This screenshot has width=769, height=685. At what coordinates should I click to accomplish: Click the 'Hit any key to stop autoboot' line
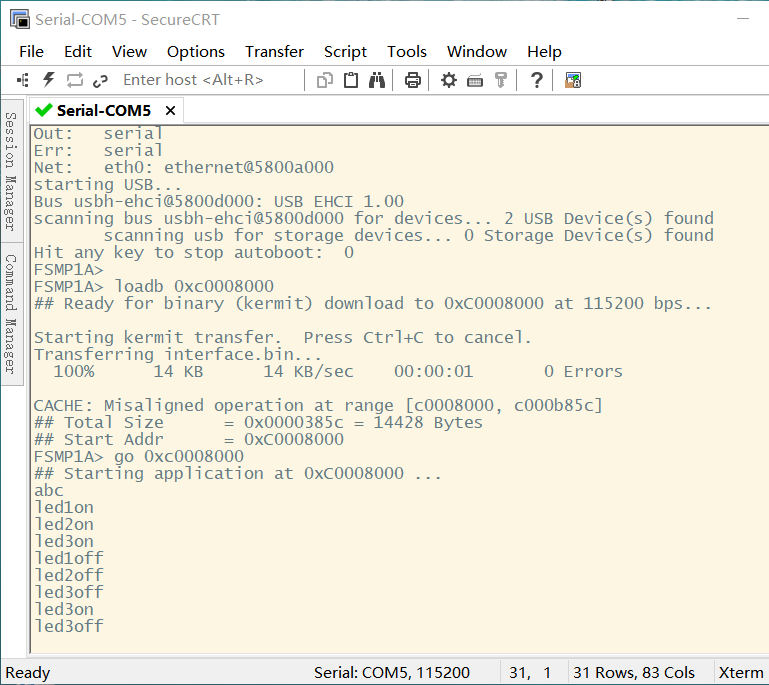(194, 253)
